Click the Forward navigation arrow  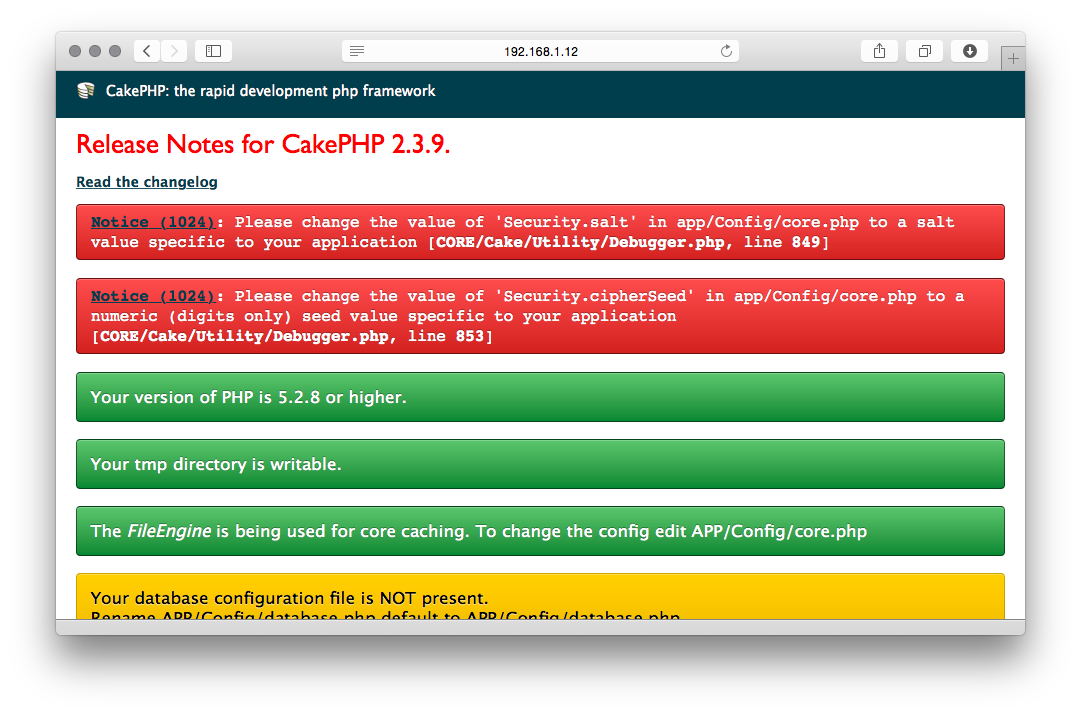(172, 50)
